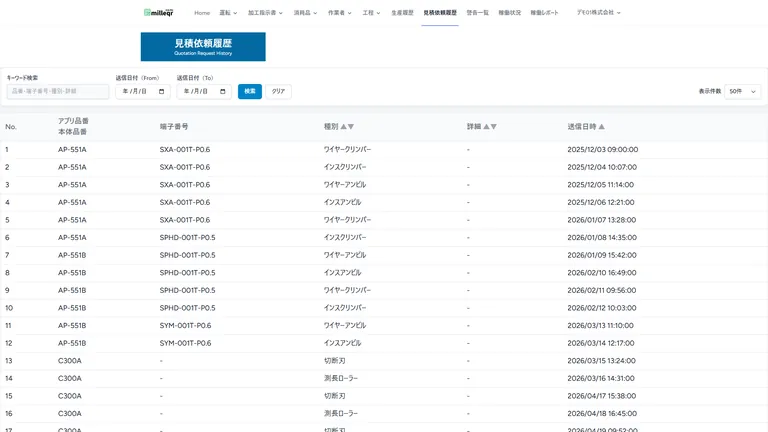Viewport: 768px width, 432px height.
Task: Expand the デモ01株式会社 account menu
Action: [x=599, y=13]
